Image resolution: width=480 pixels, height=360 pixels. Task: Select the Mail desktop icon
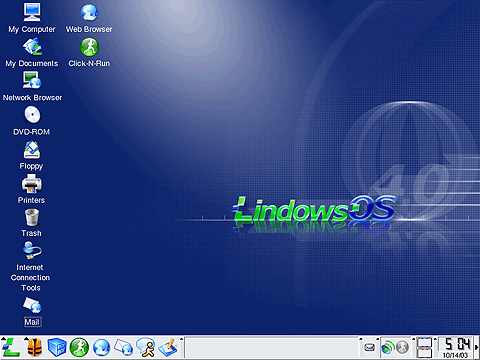point(32,312)
